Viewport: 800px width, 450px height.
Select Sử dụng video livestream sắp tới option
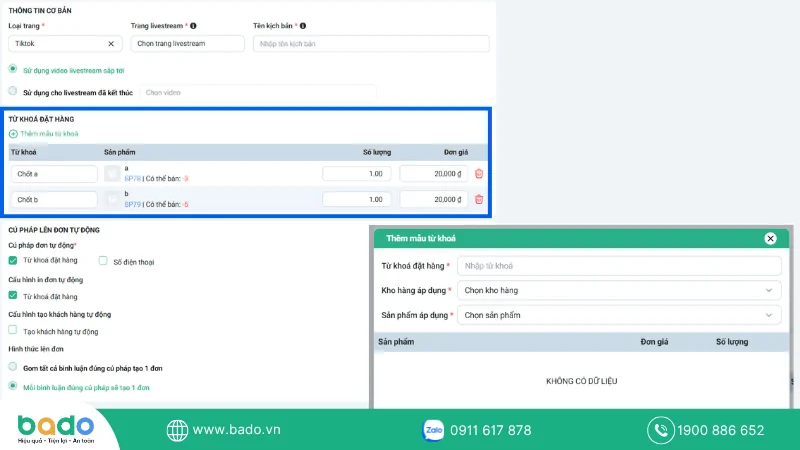13,69
